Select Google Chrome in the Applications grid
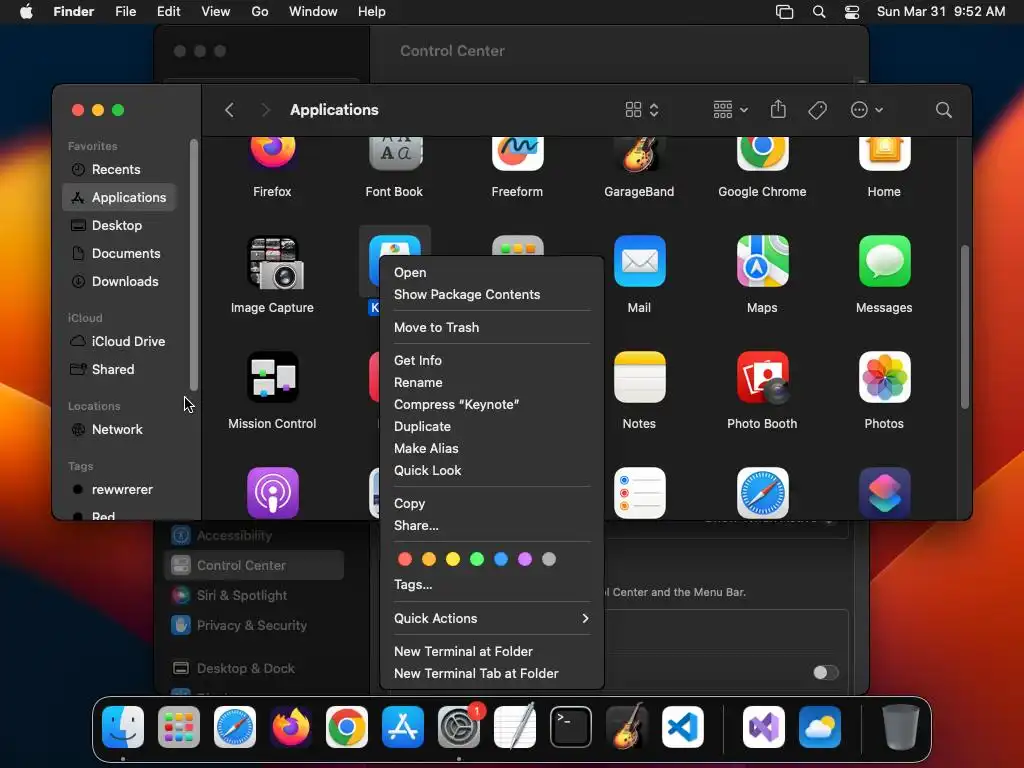 (x=762, y=153)
